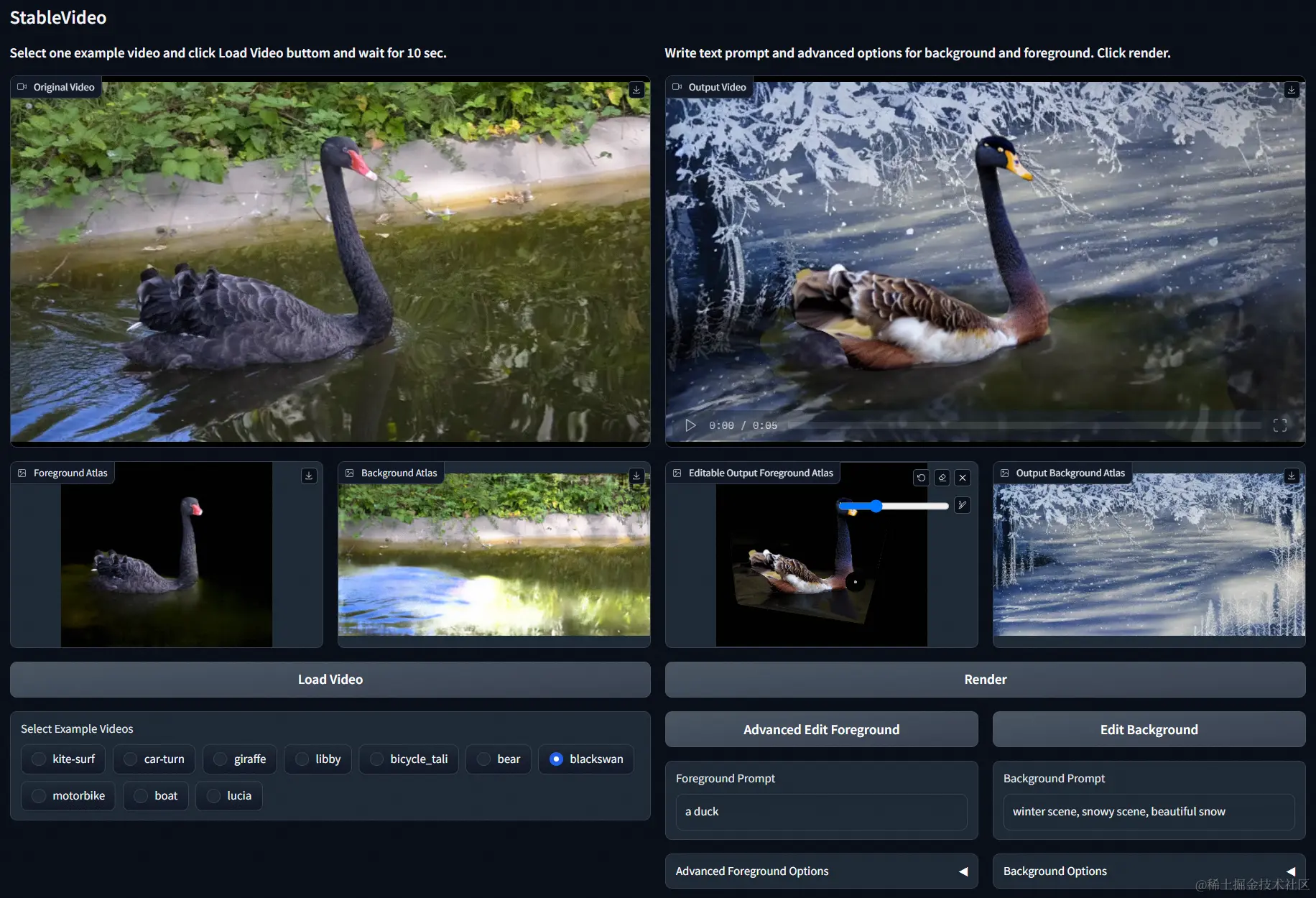Click the Render button
The height and width of the screenshot is (898, 1316).
985,680
